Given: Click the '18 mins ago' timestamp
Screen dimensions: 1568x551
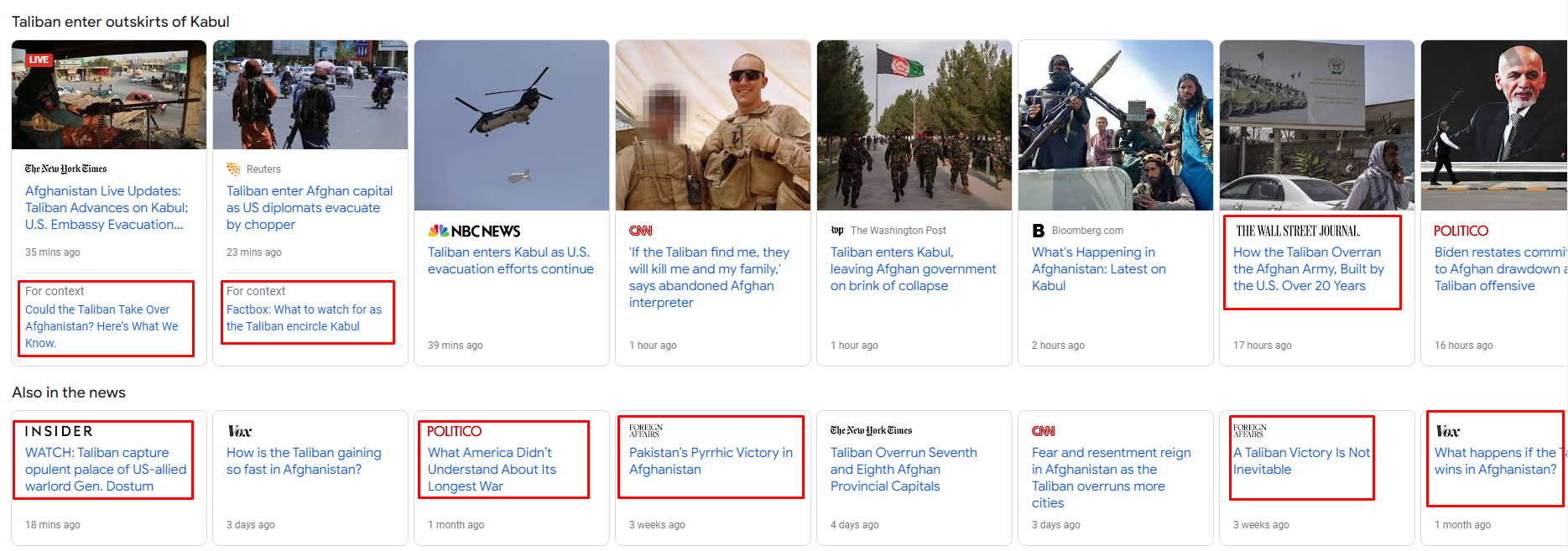Looking at the screenshot, I should (53, 525).
